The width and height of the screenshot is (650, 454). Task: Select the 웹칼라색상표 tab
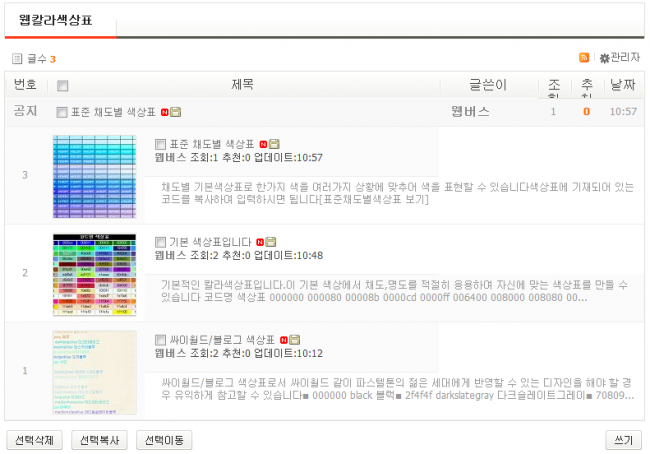coord(56,20)
